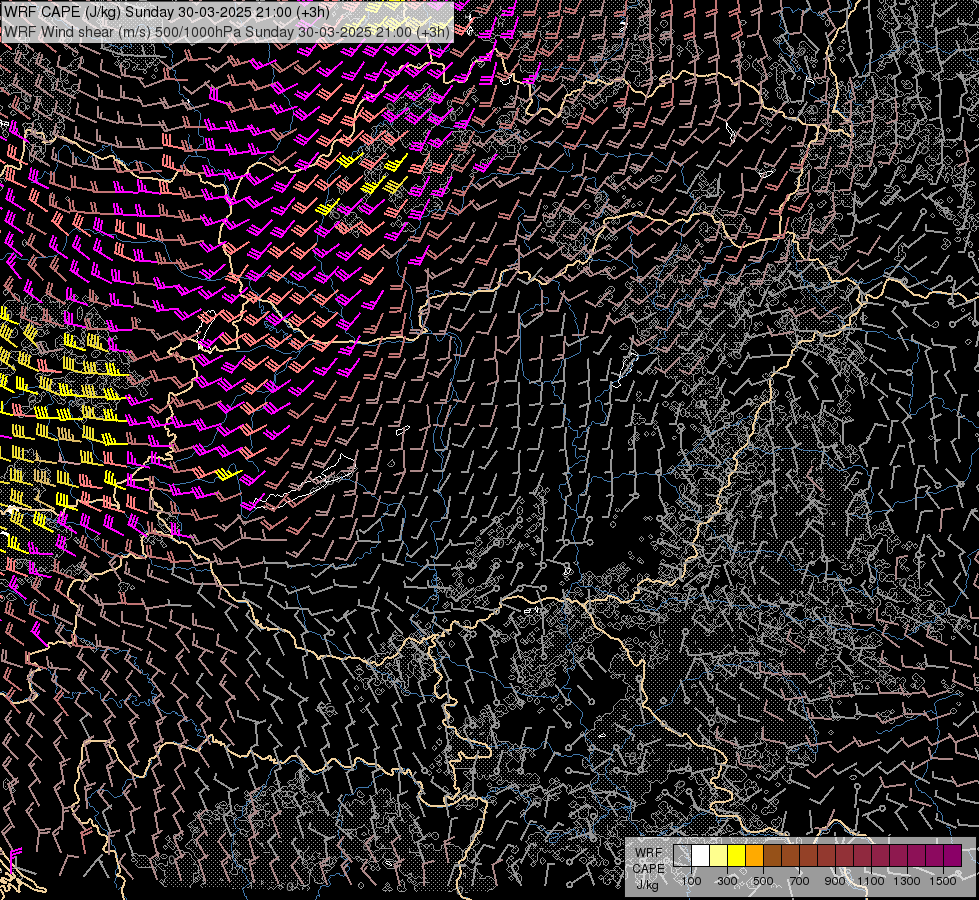Select the 1300–1400 legend swatch
This screenshot has width=979, height=900.
tap(917, 856)
